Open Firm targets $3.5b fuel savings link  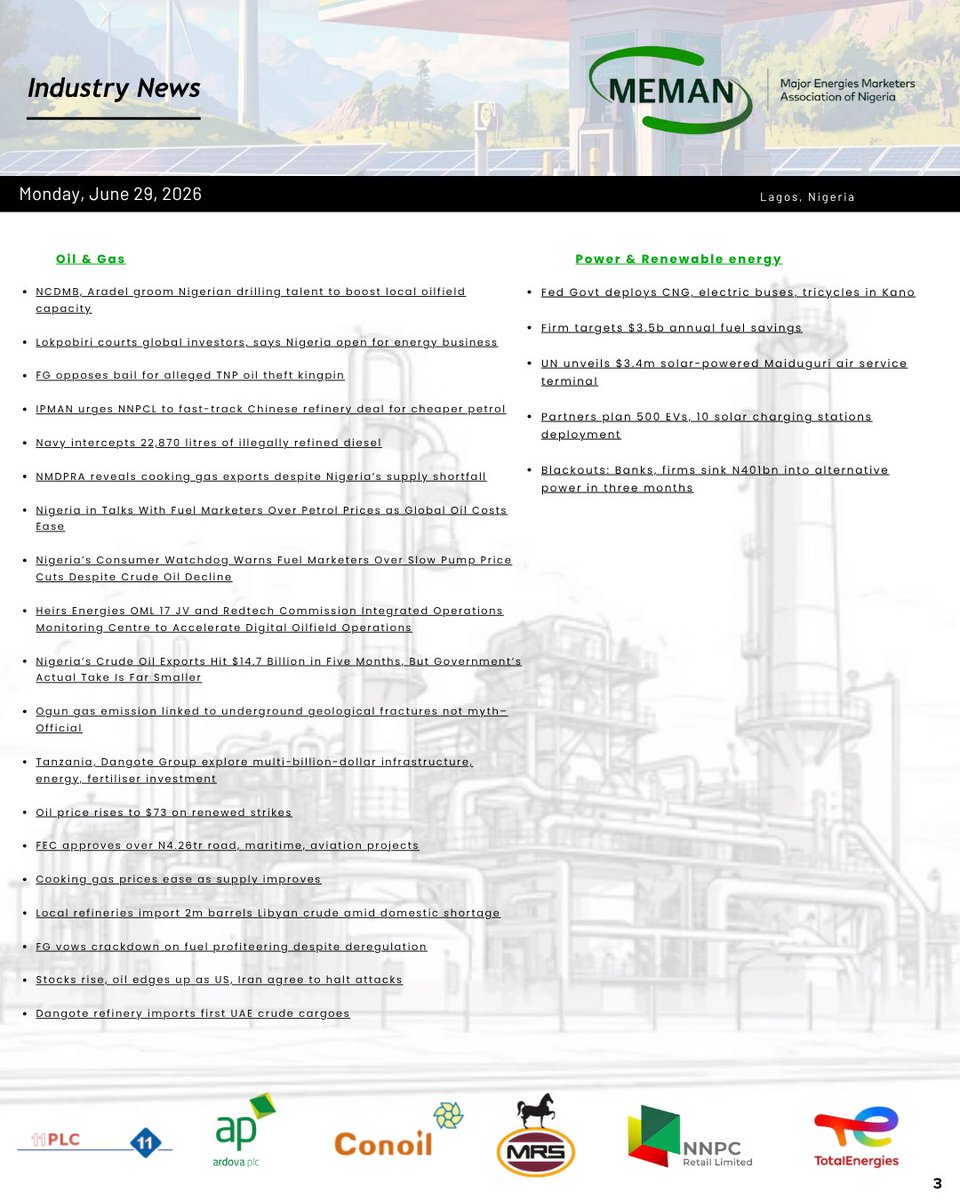(671, 327)
